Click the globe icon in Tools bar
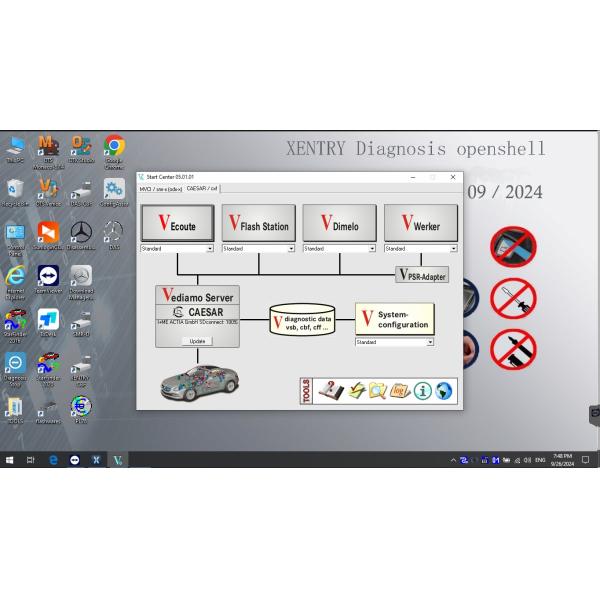Image resolution: width=600 pixels, height=600 pixels. coord(444,391)
